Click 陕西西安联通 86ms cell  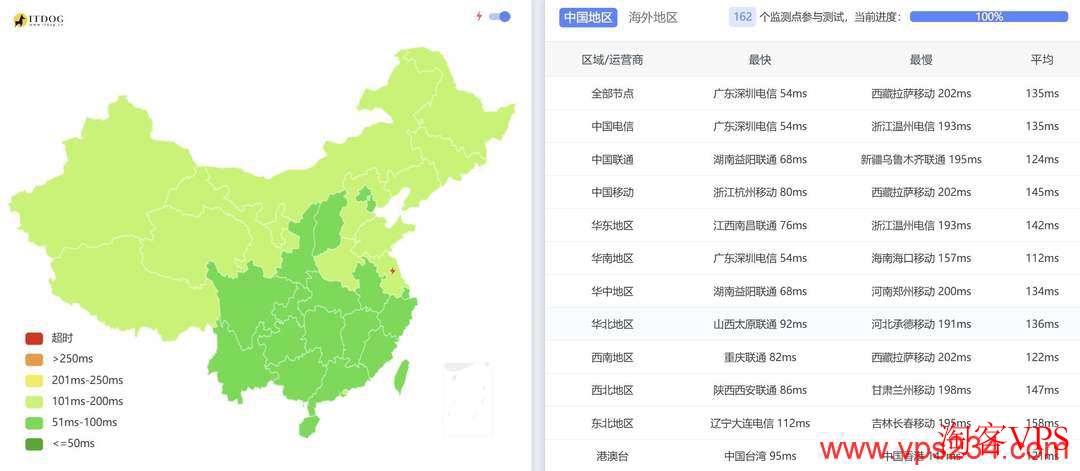760,390
